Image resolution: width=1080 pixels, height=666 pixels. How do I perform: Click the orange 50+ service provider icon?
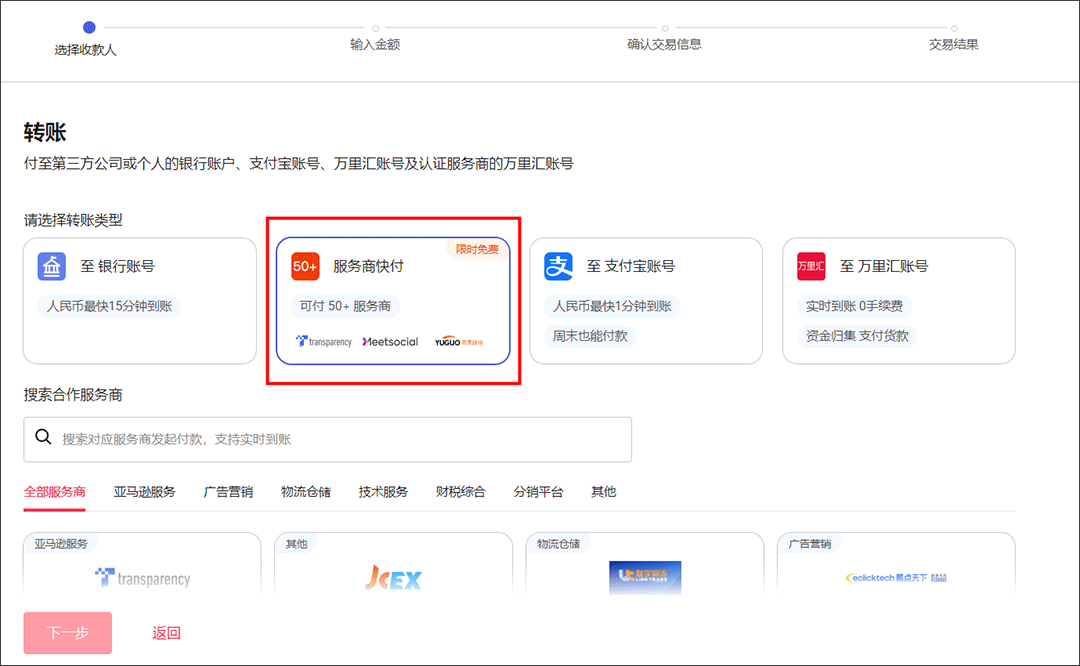(305, 267)
